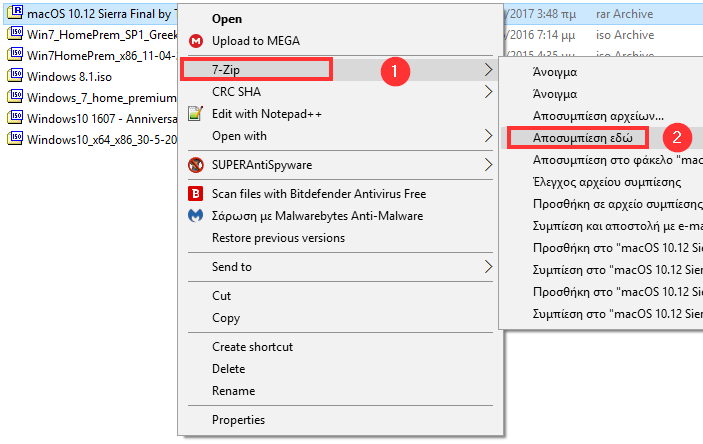The width and height of the screenshot is (703, 444).
Task: Choose Scan files with Bitdefender Antivirus Free
Action: (319, 194)
